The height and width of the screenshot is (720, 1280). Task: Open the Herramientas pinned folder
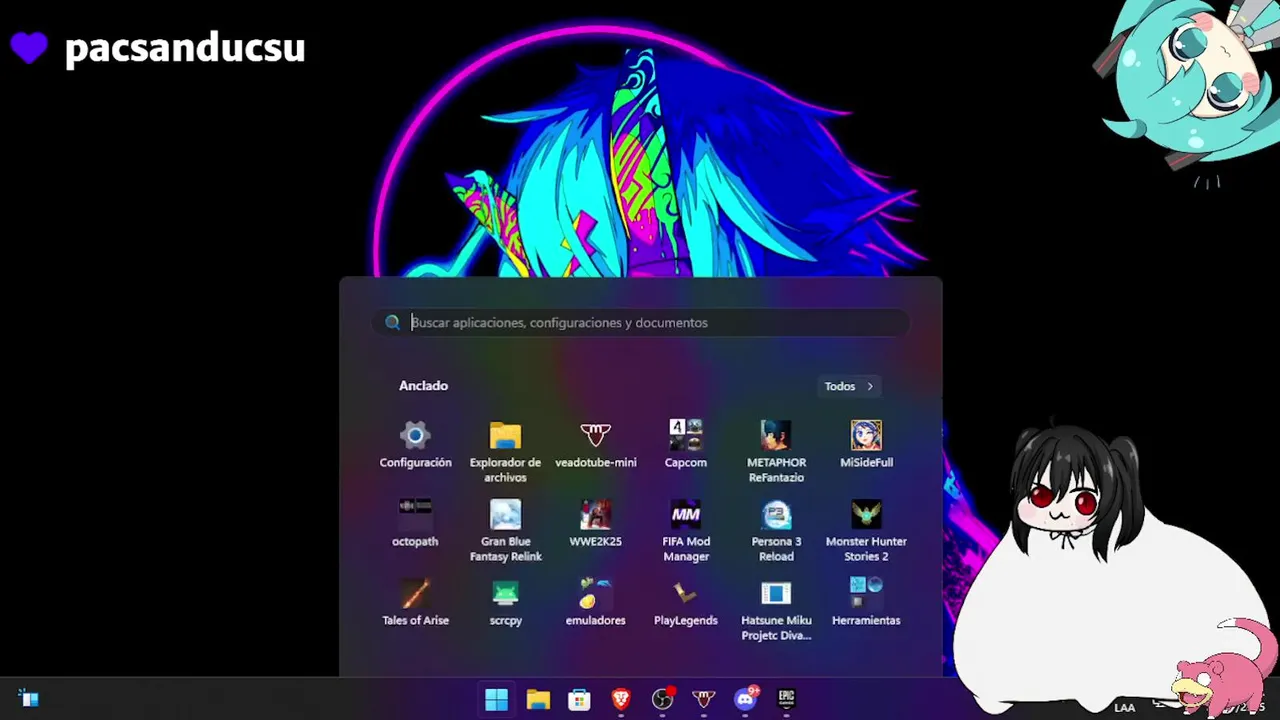pos(866,603)
